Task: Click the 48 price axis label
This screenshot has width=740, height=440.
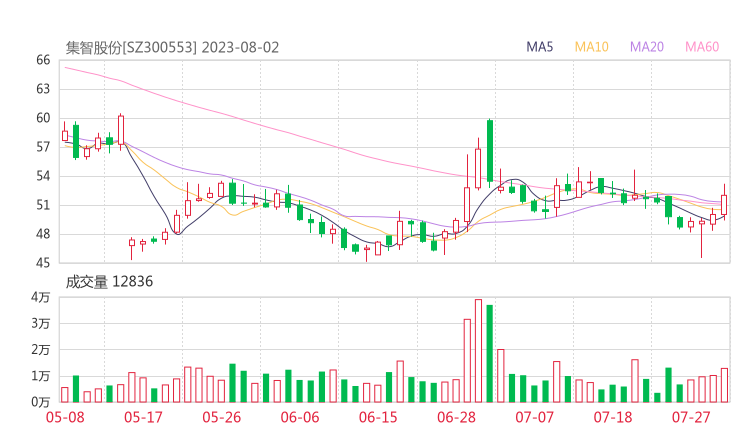Action: click(x=43, y=234)
